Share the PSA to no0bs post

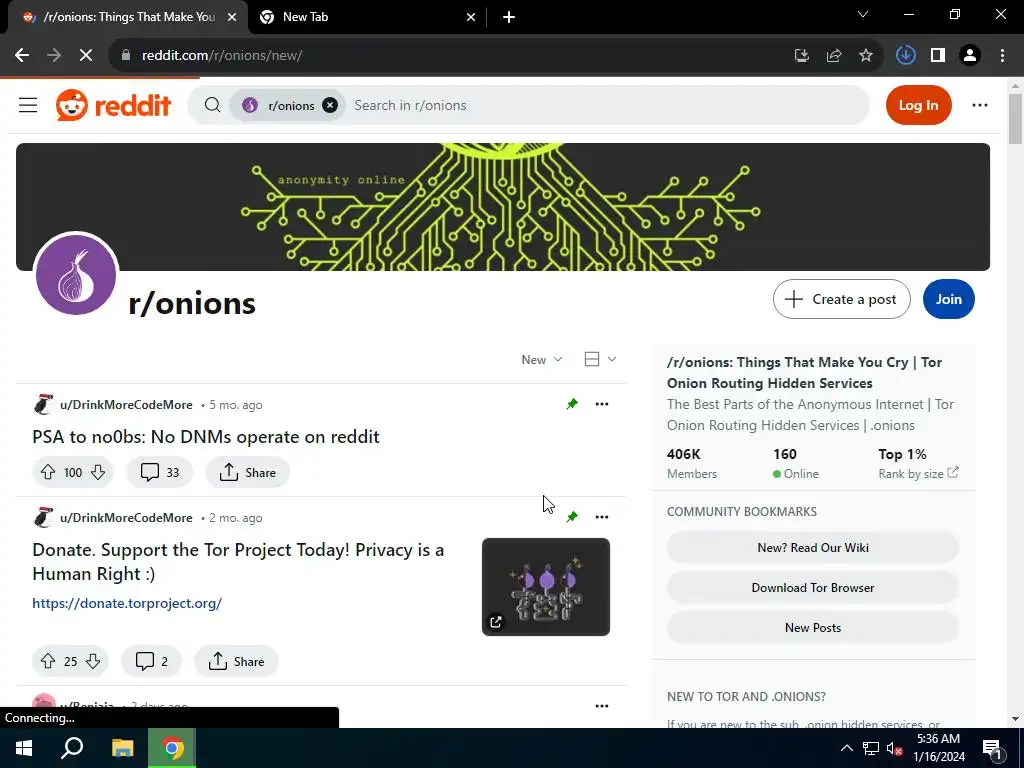tap(248, 472)
